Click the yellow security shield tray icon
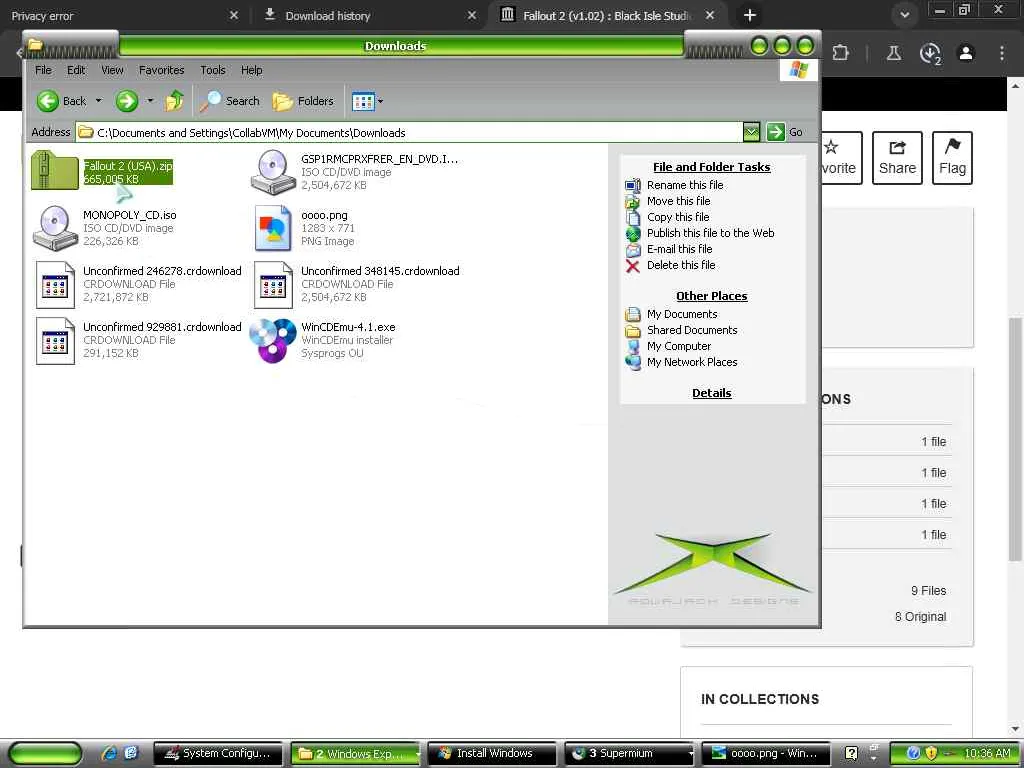The height and width of the screenshot is (768, 1024). click(931, 754)
